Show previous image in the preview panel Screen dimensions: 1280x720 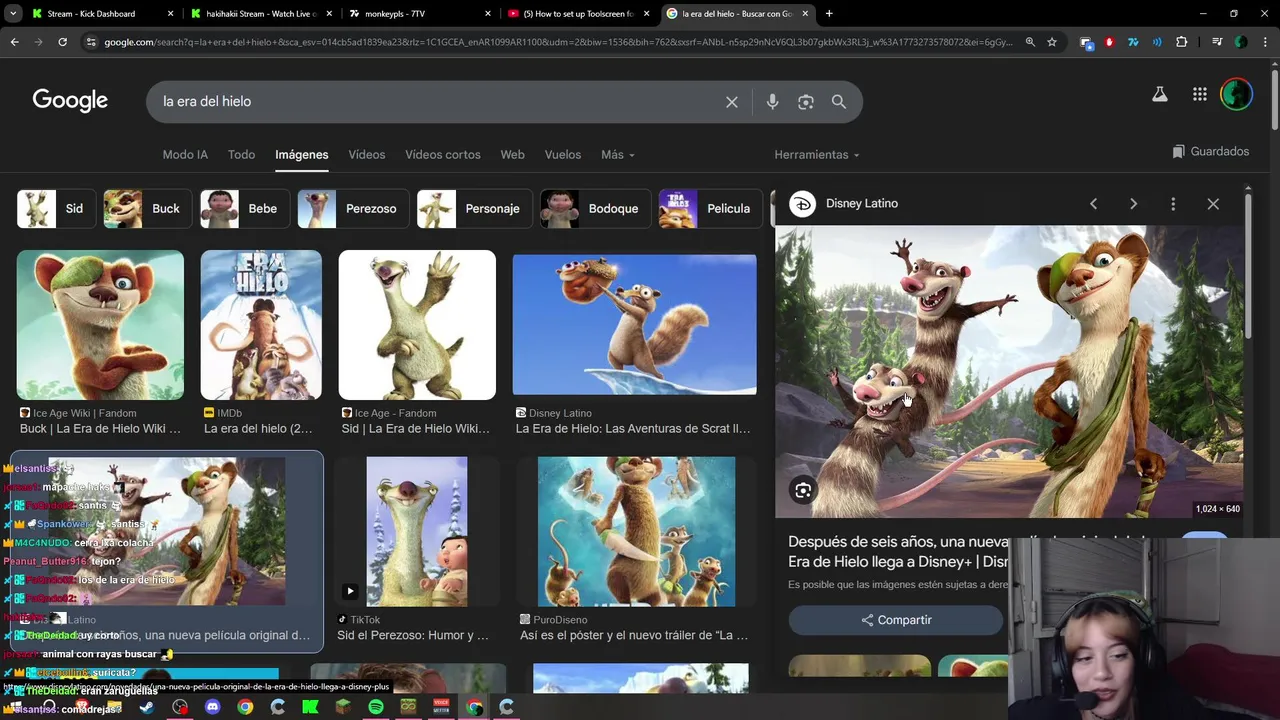tap(1094, 204)
